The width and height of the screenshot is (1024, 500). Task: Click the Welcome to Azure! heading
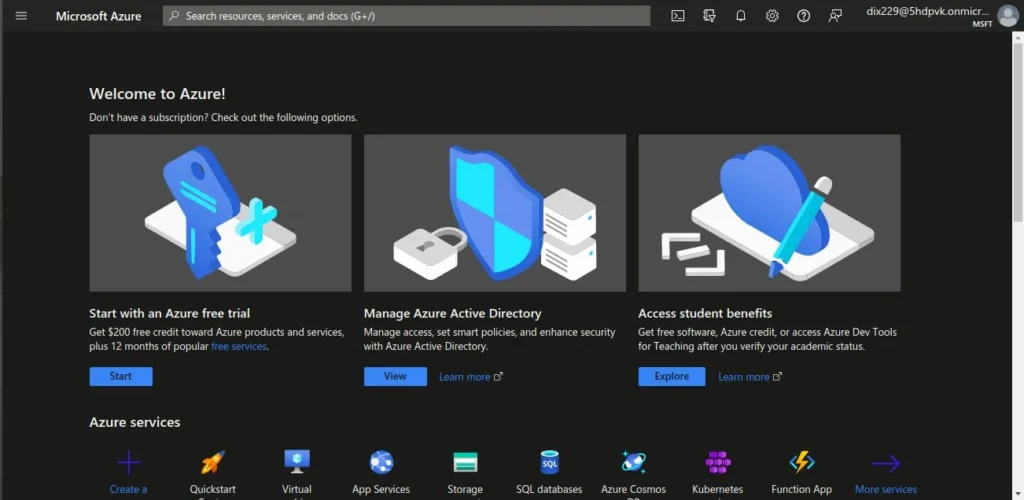pos(157,94)
